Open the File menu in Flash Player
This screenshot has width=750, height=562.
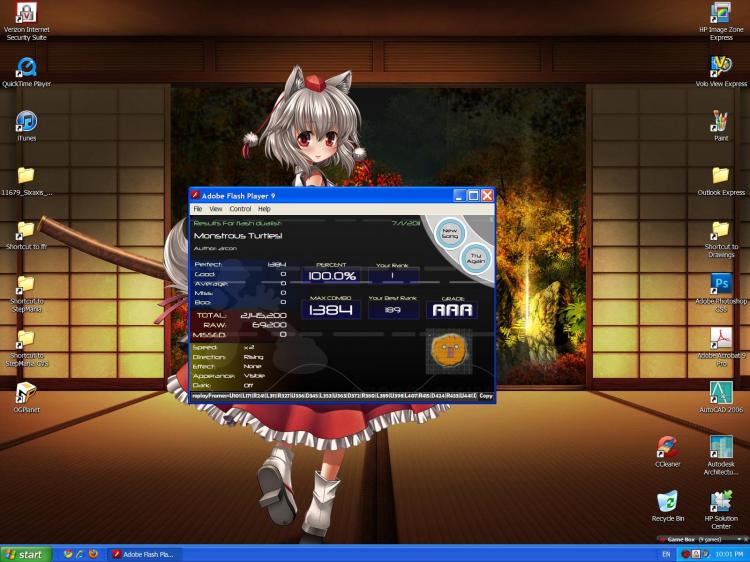[x=198, y=209]
